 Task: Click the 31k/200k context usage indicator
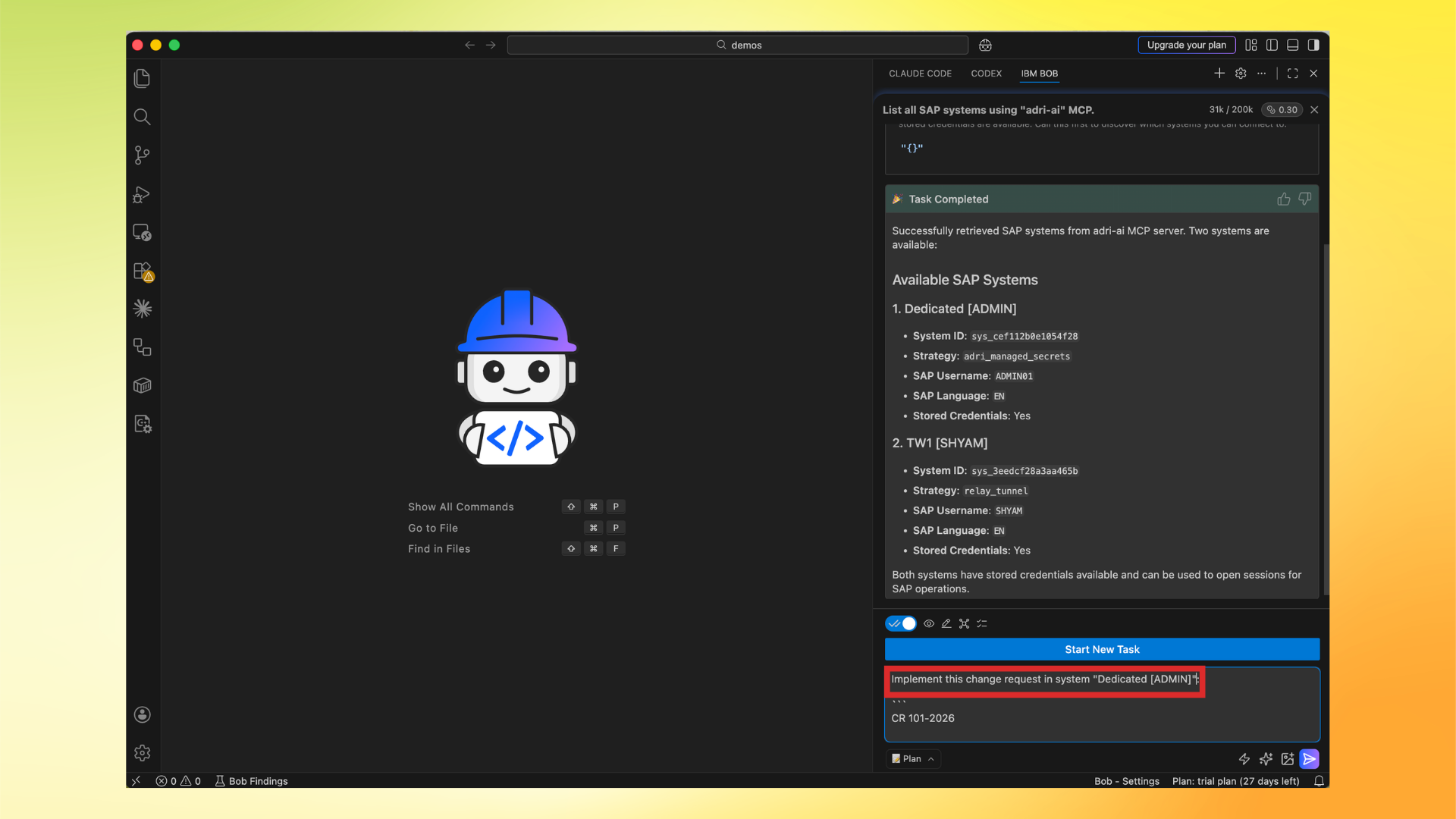pos(1230,109)
